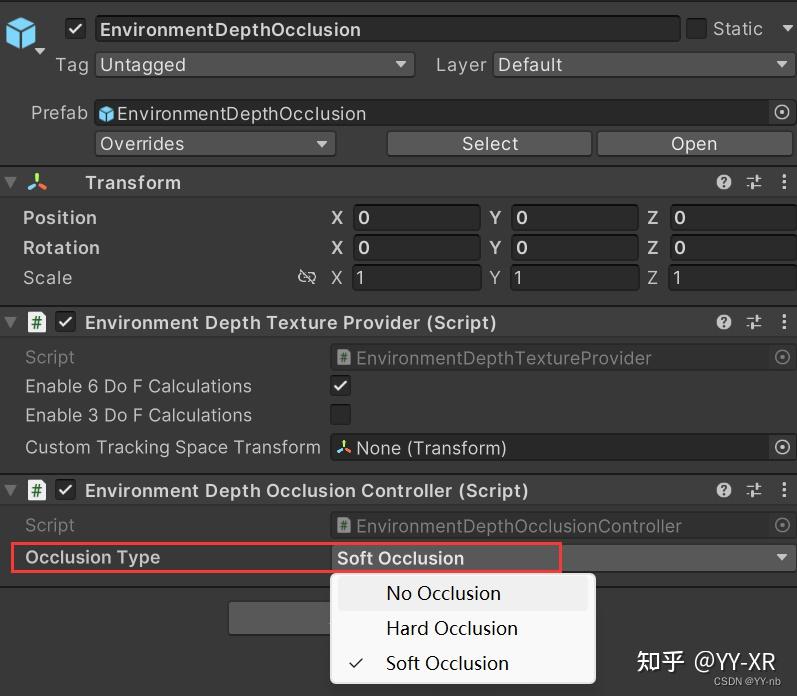Open the prefab Overrides dropdown

(x=214, y=143)
